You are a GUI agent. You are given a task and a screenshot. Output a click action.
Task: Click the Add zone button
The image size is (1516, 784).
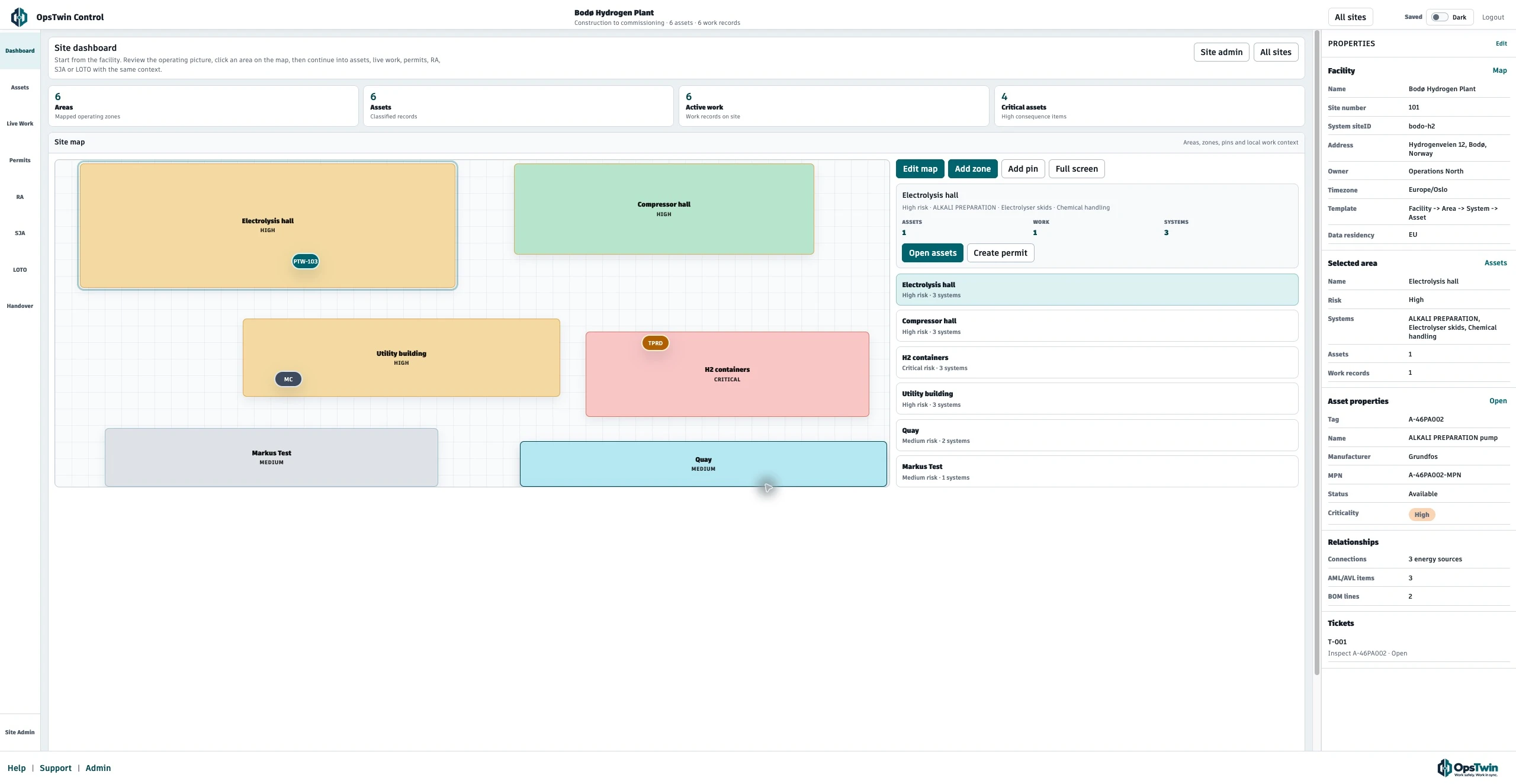972,169
